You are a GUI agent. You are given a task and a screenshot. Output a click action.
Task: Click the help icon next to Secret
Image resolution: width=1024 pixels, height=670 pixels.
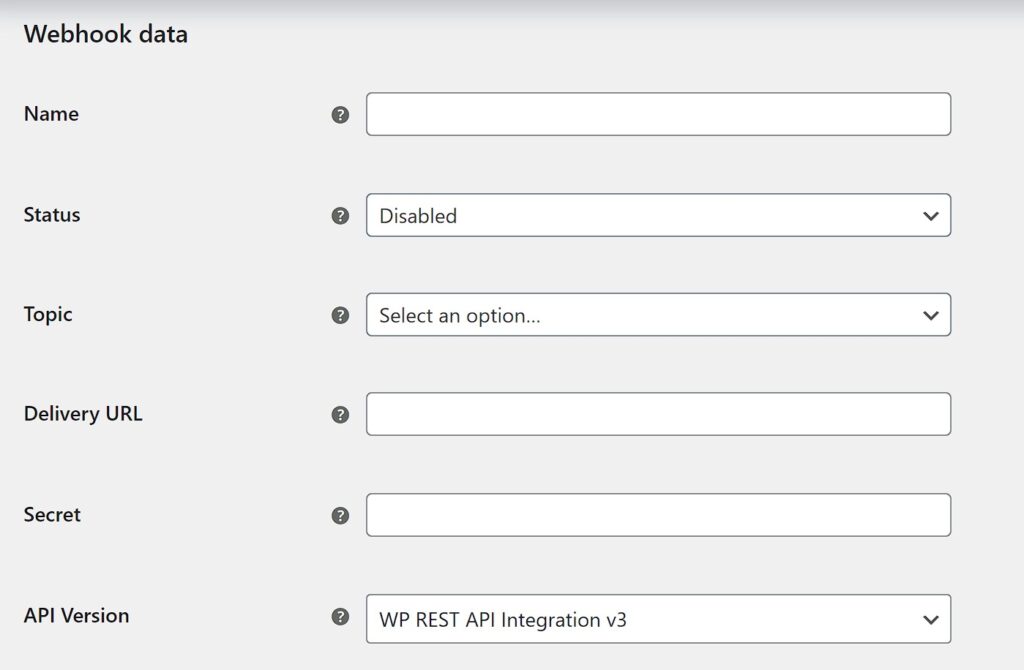(340, 516)
